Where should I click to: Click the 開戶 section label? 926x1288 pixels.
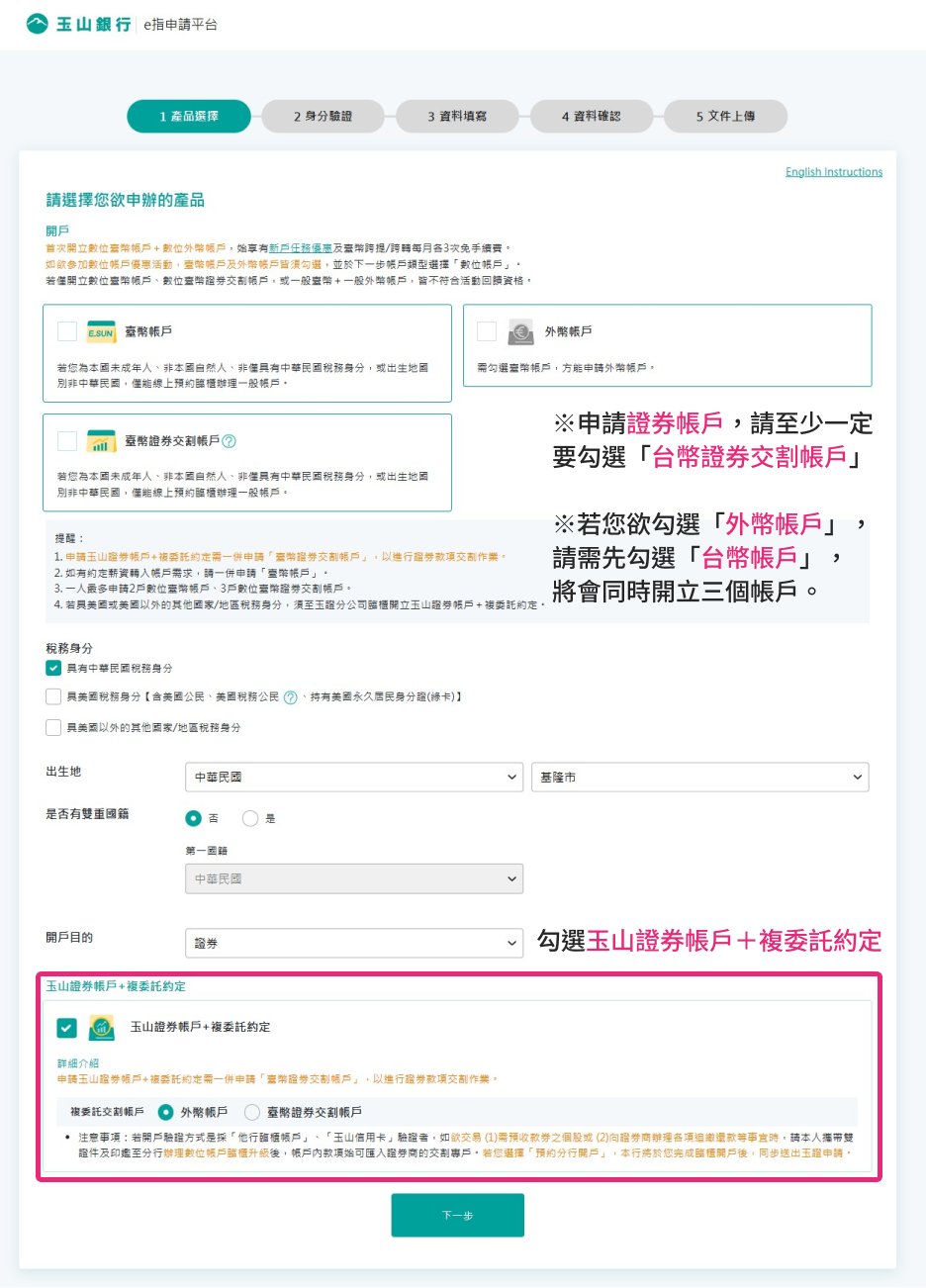(57, 230)
